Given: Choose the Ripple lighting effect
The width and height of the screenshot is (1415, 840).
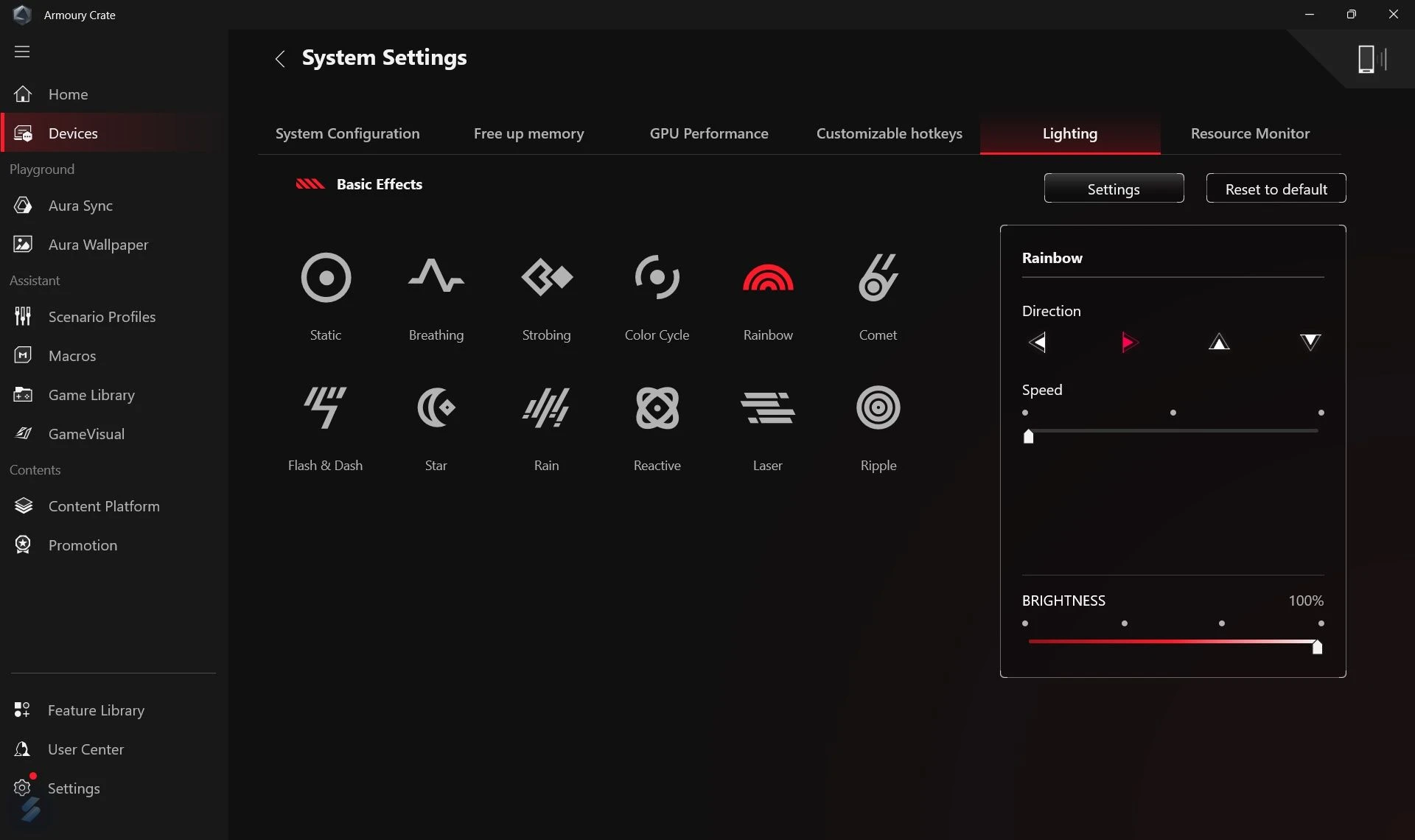Looking at the screenshot, I should tap(878, 407).
